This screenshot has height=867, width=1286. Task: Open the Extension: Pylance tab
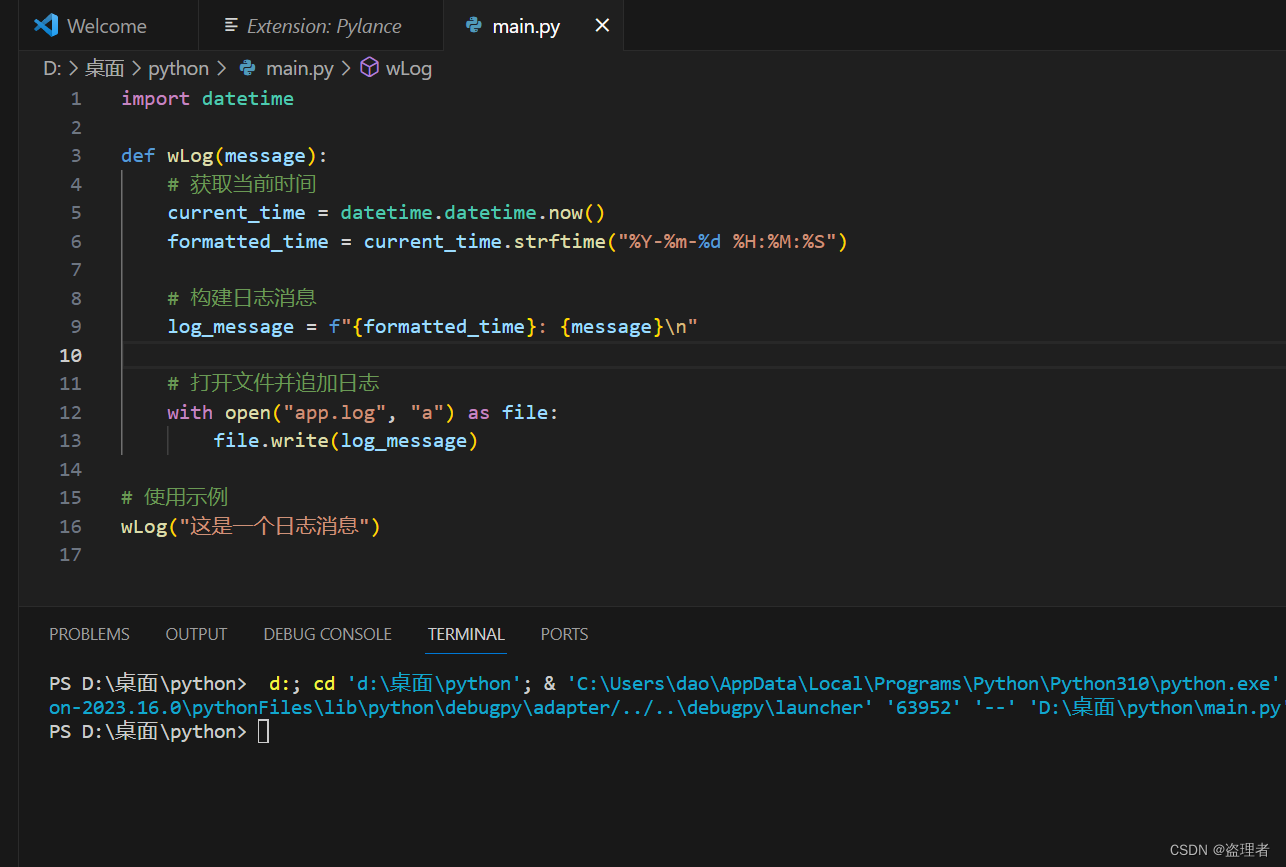(320, 26)
